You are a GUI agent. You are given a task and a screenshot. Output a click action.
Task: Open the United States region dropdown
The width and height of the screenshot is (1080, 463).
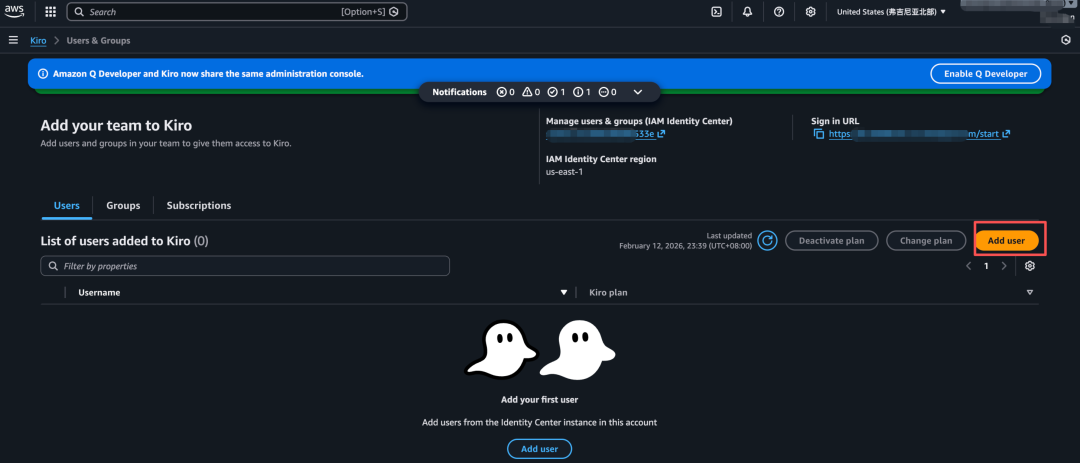pos(891,12)
